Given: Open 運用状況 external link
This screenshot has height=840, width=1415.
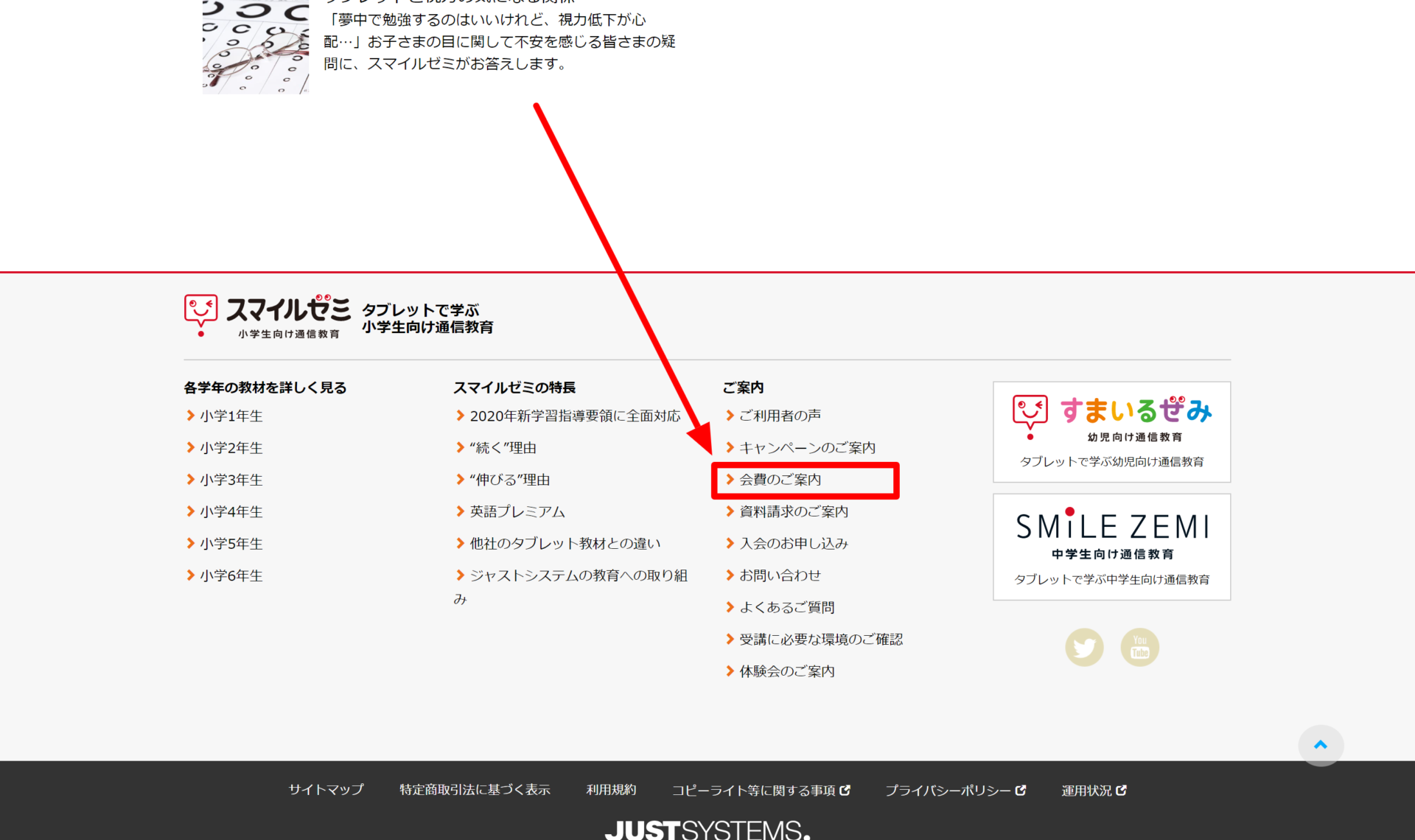Looking at the screenshot, I should point(1094,790).
